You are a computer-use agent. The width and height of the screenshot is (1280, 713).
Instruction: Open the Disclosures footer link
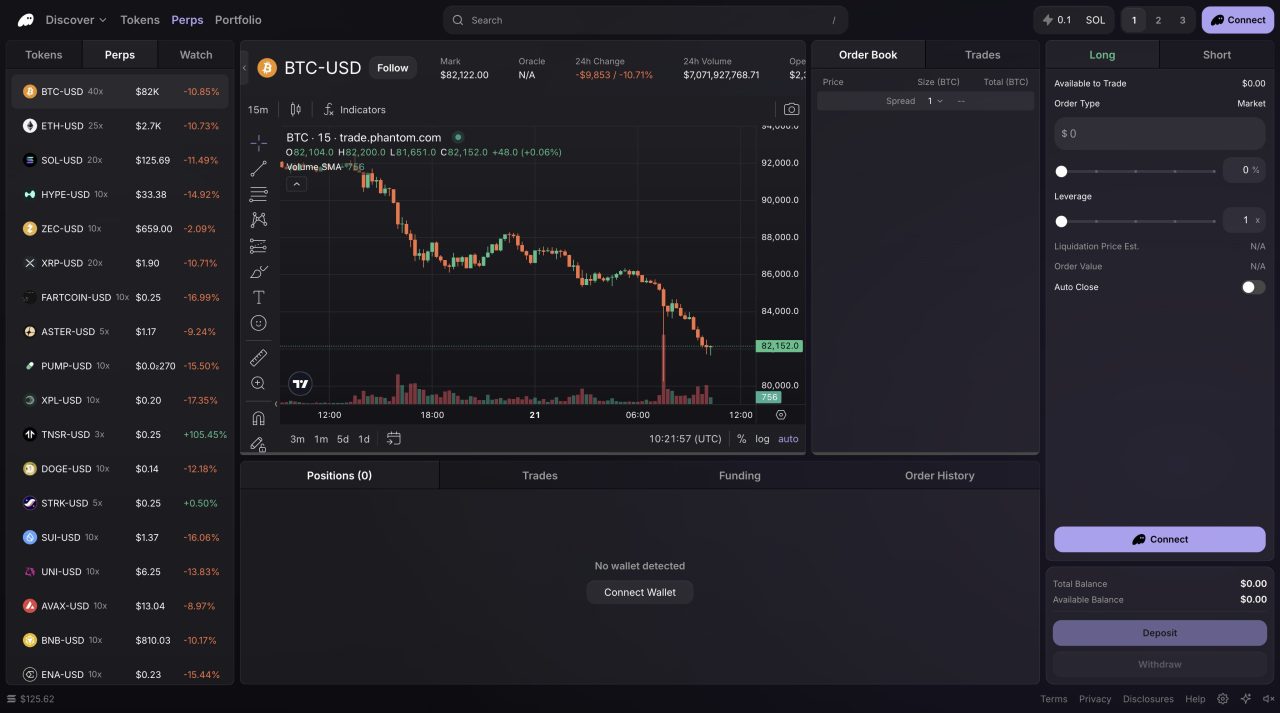[1148, 699]
